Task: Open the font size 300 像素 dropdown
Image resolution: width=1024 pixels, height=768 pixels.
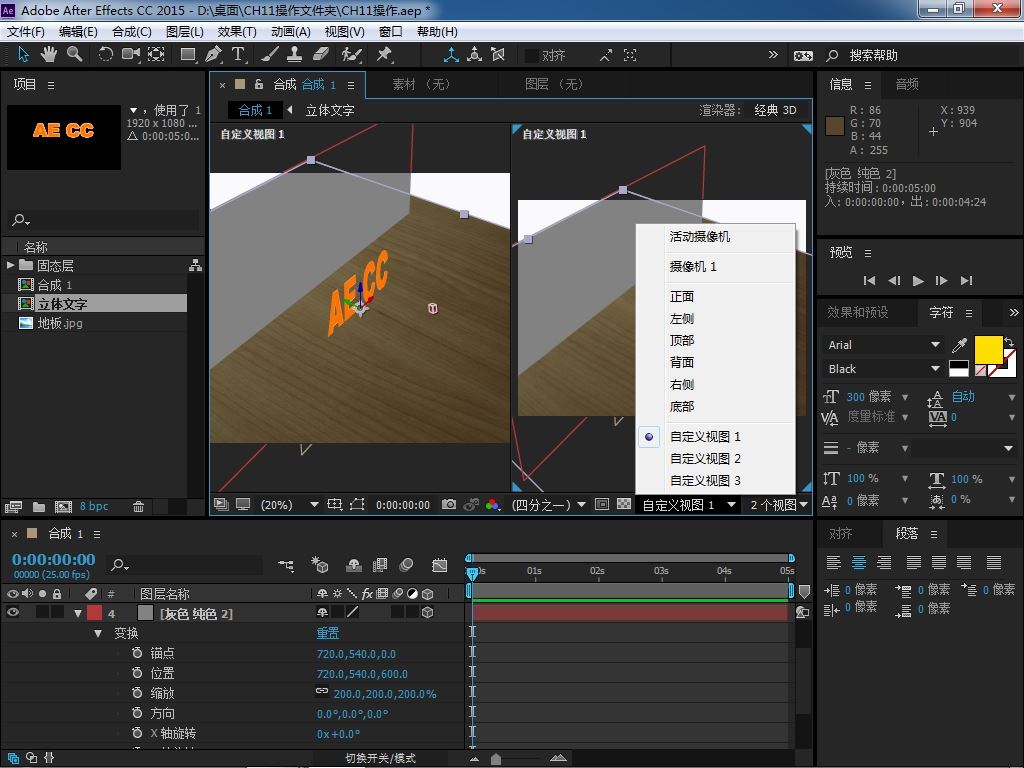Action: coord(905,396)
